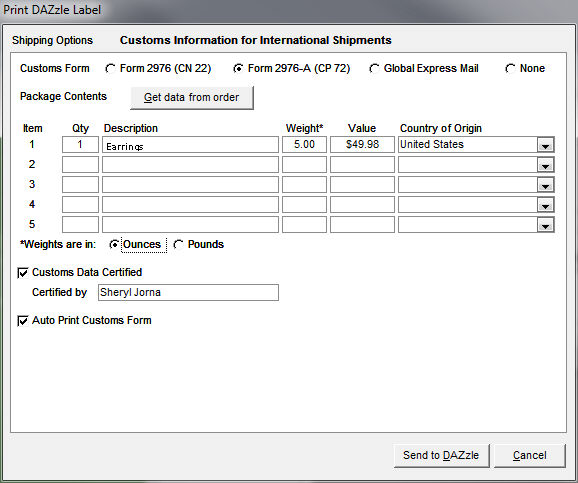This screenshot has width=578, height=483.
Task: Cancel the Print DAZzle Label dialog
Action: click(x=529, y=456)
